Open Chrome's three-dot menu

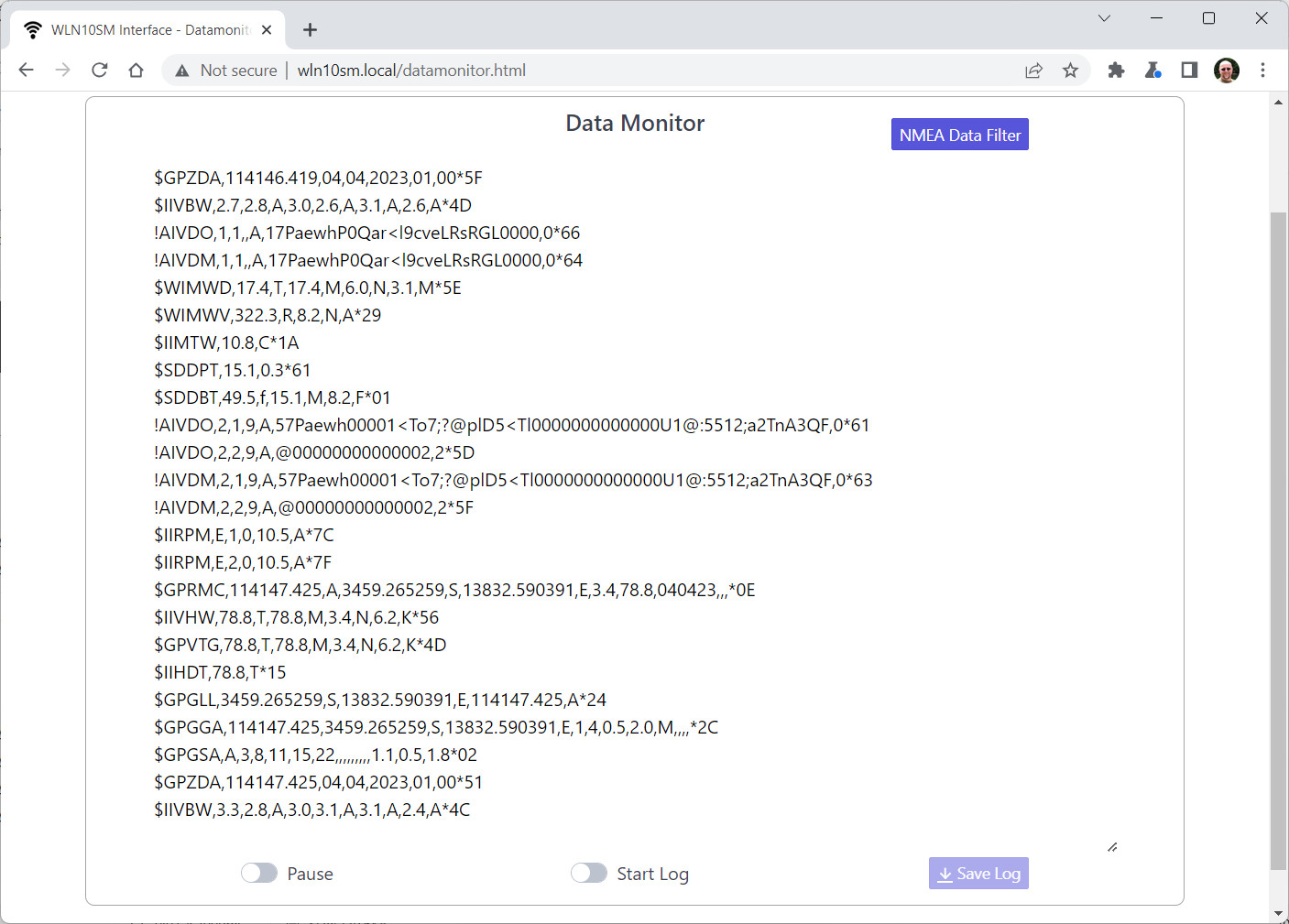(1262, 71)
